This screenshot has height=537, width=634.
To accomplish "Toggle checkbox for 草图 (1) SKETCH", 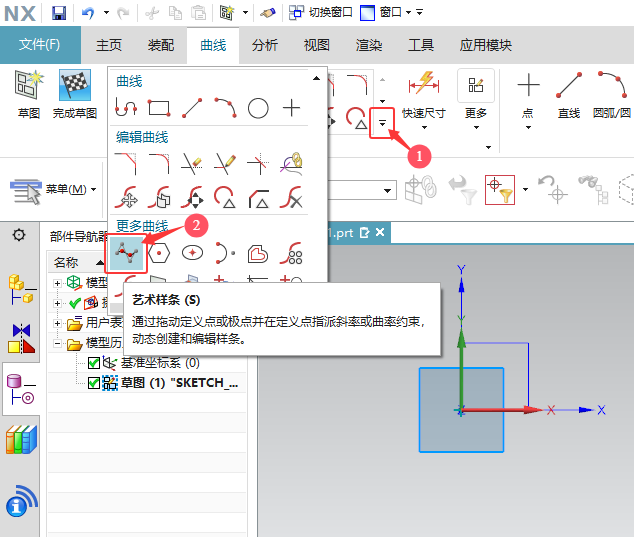I will point(94,383).
